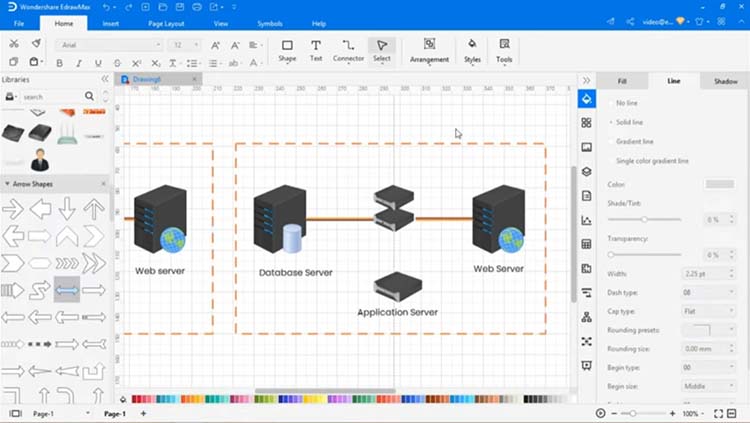
Task: Apply strikethrough formatting
Action: [117, 63]
